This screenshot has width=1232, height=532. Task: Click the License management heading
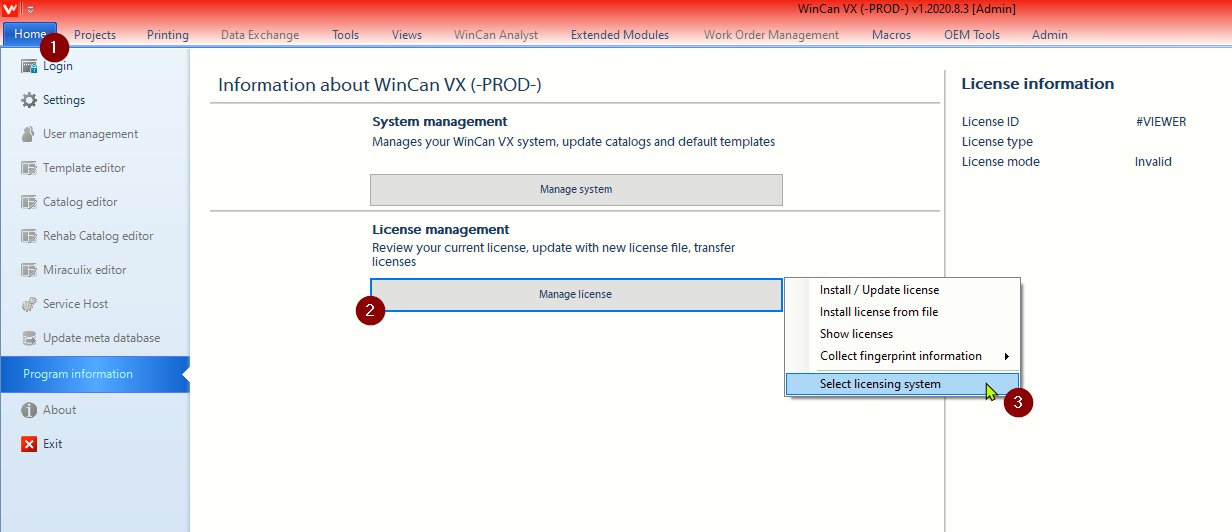click(x=441, y=230)
